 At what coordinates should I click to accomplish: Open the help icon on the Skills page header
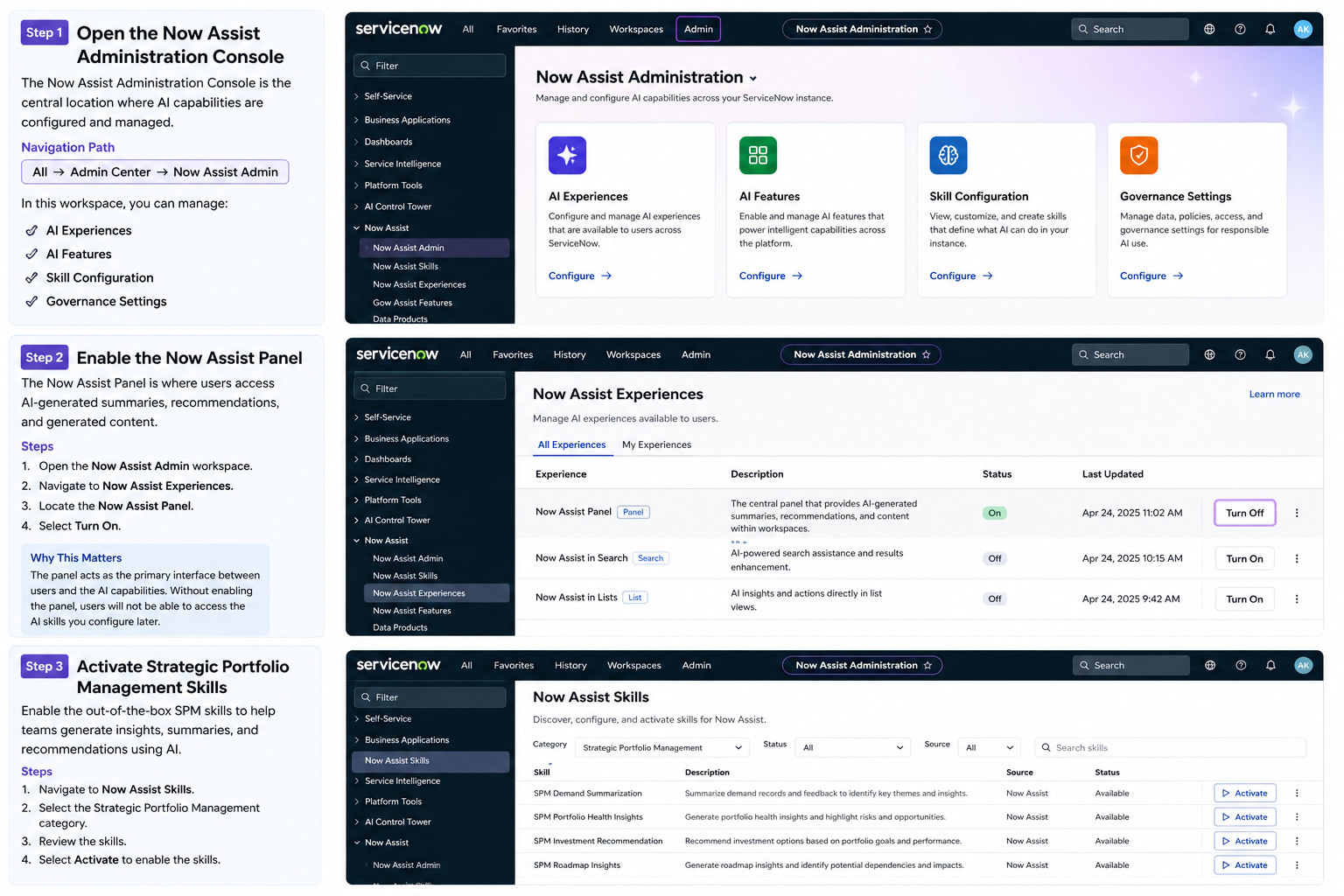1241,665
